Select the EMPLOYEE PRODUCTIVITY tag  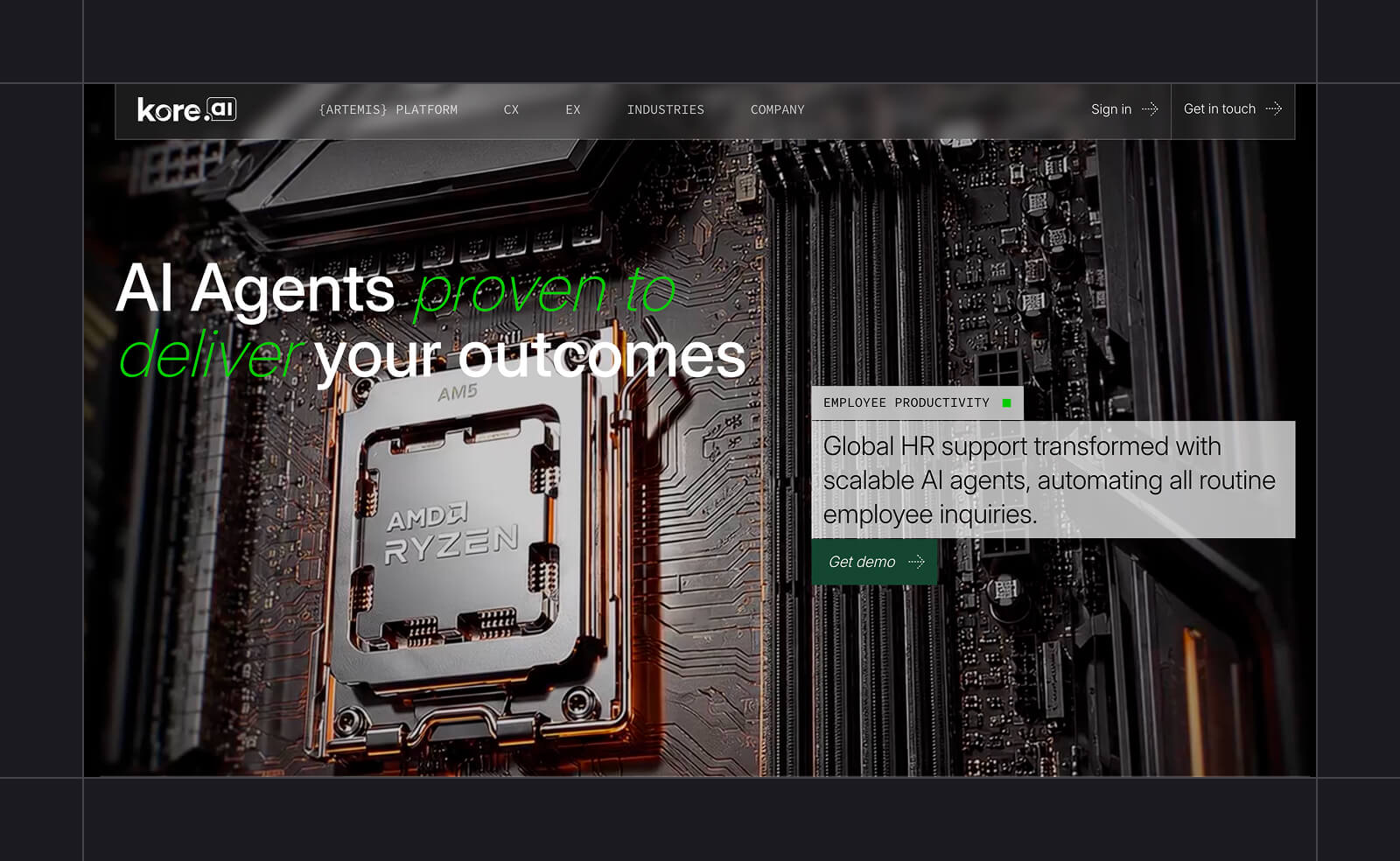click(917, 402)
